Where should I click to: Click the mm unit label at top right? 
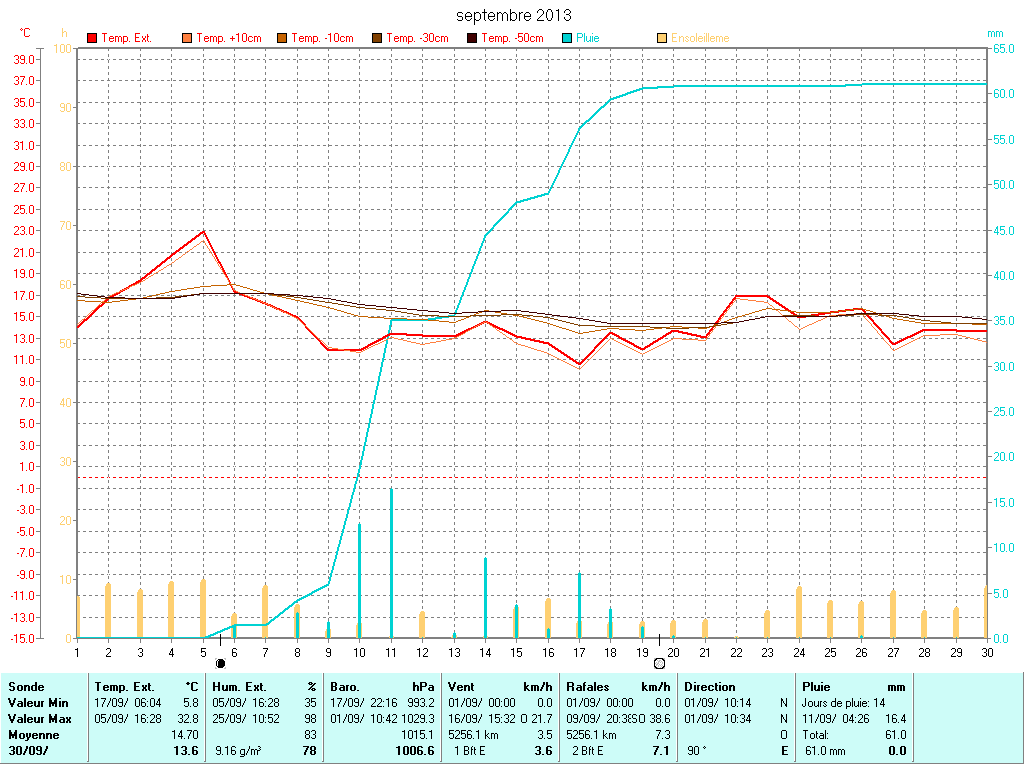click(x=995, y=33)
